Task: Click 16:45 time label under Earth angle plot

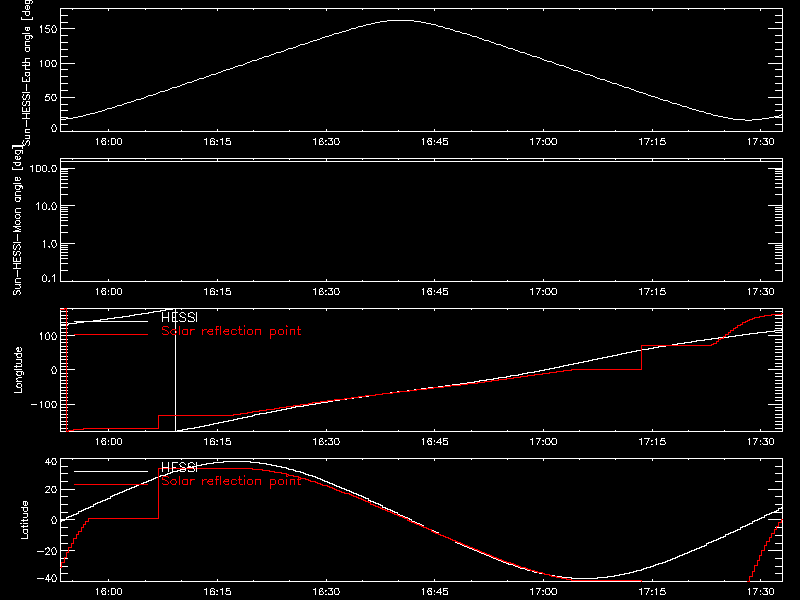Action: pyautogui.click(x=435, y=142)
